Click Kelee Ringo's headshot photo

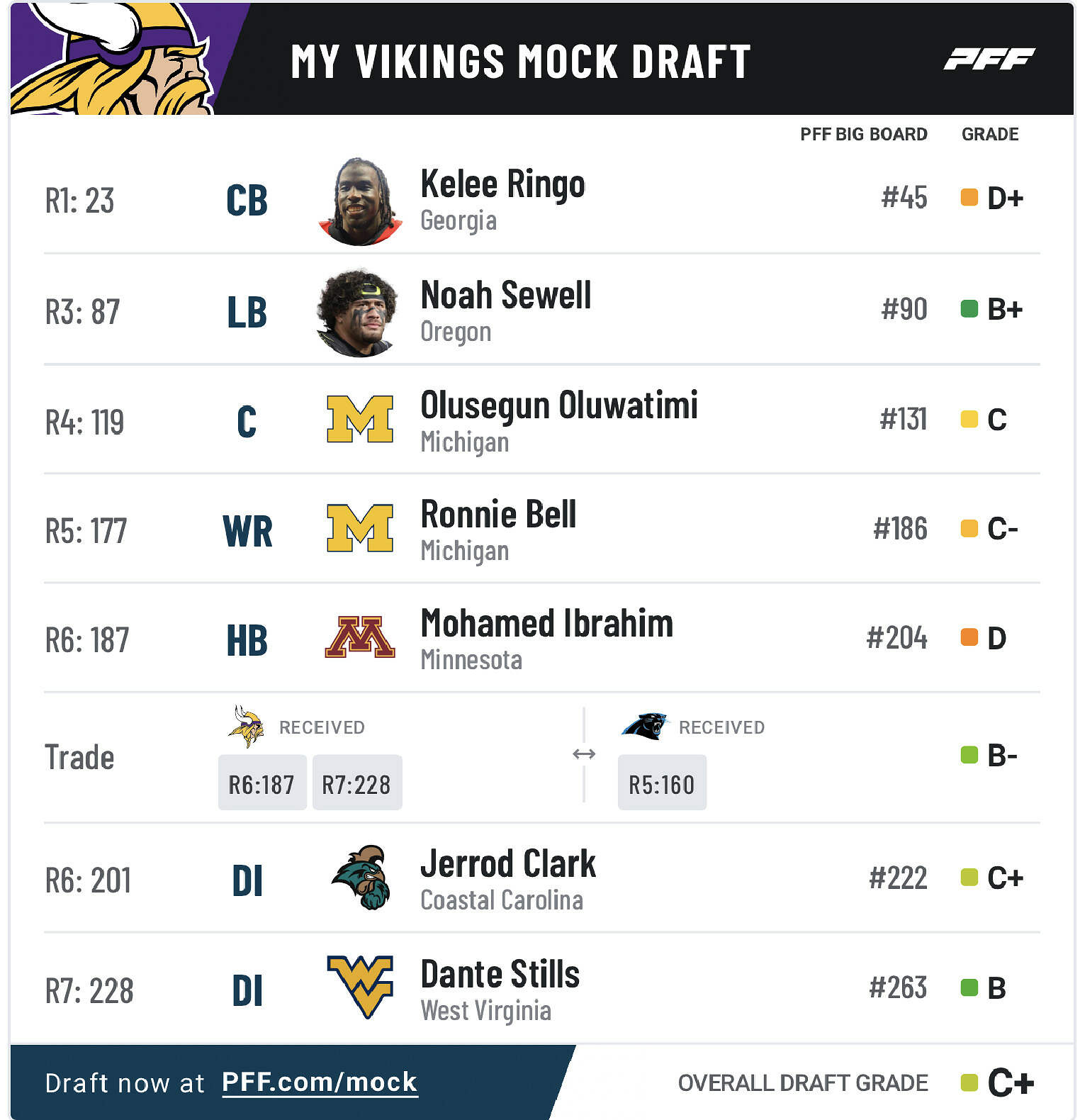coord(360,201)
